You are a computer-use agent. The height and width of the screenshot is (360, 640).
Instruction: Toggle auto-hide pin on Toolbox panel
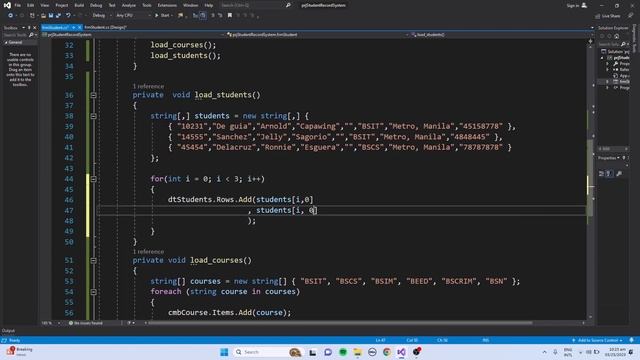point(29,28)
